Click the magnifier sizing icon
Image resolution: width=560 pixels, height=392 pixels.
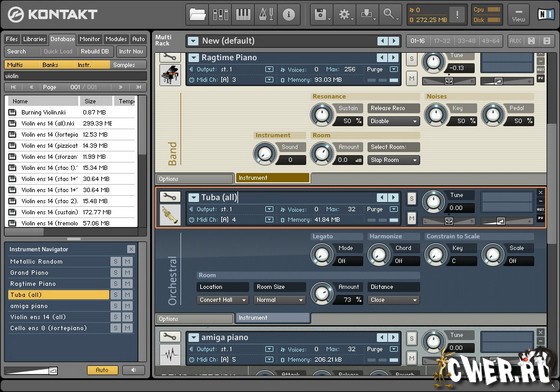coord(390,15)
